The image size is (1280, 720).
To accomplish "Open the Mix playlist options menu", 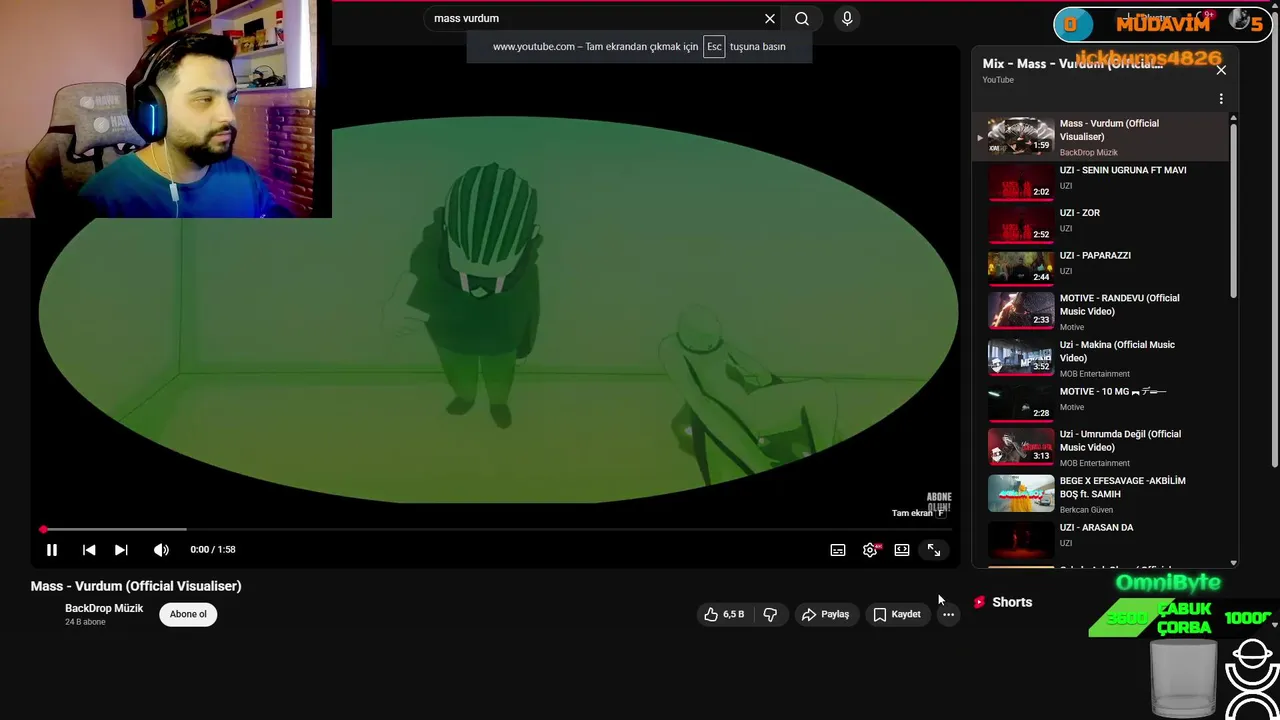I will pyautogui.click(x=1221, y=99).
